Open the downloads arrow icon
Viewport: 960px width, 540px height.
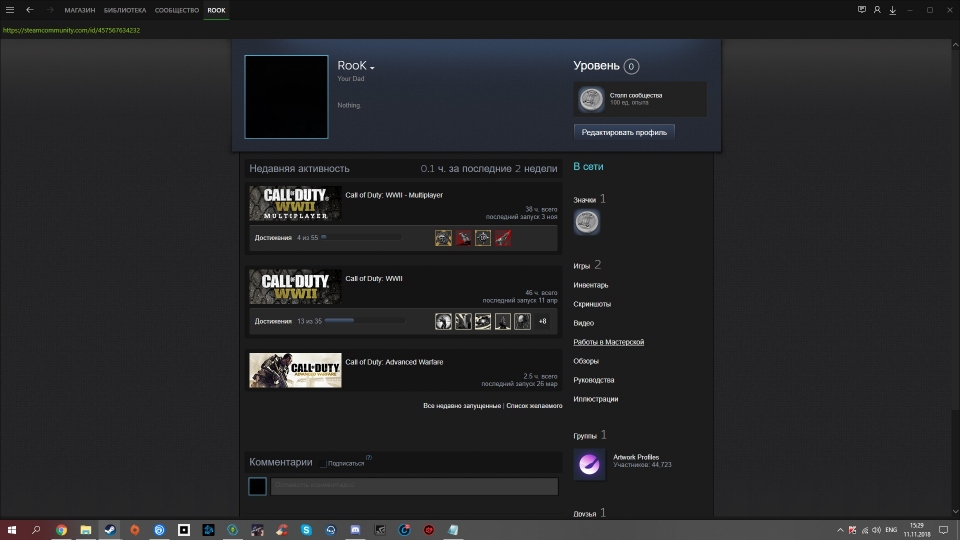pyautogui.click(x=893, y=10)
